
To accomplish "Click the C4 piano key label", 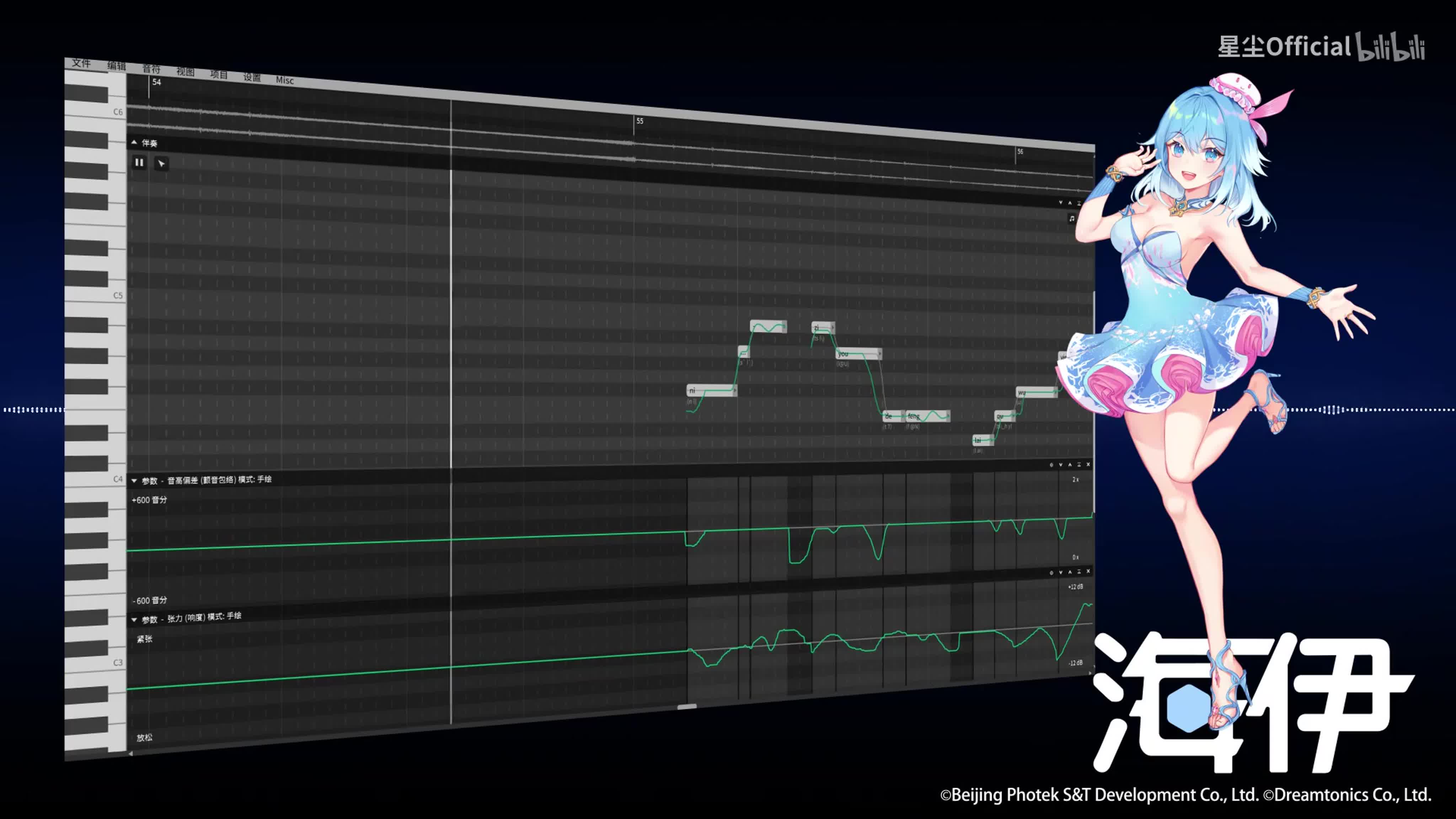I will 118,479.
